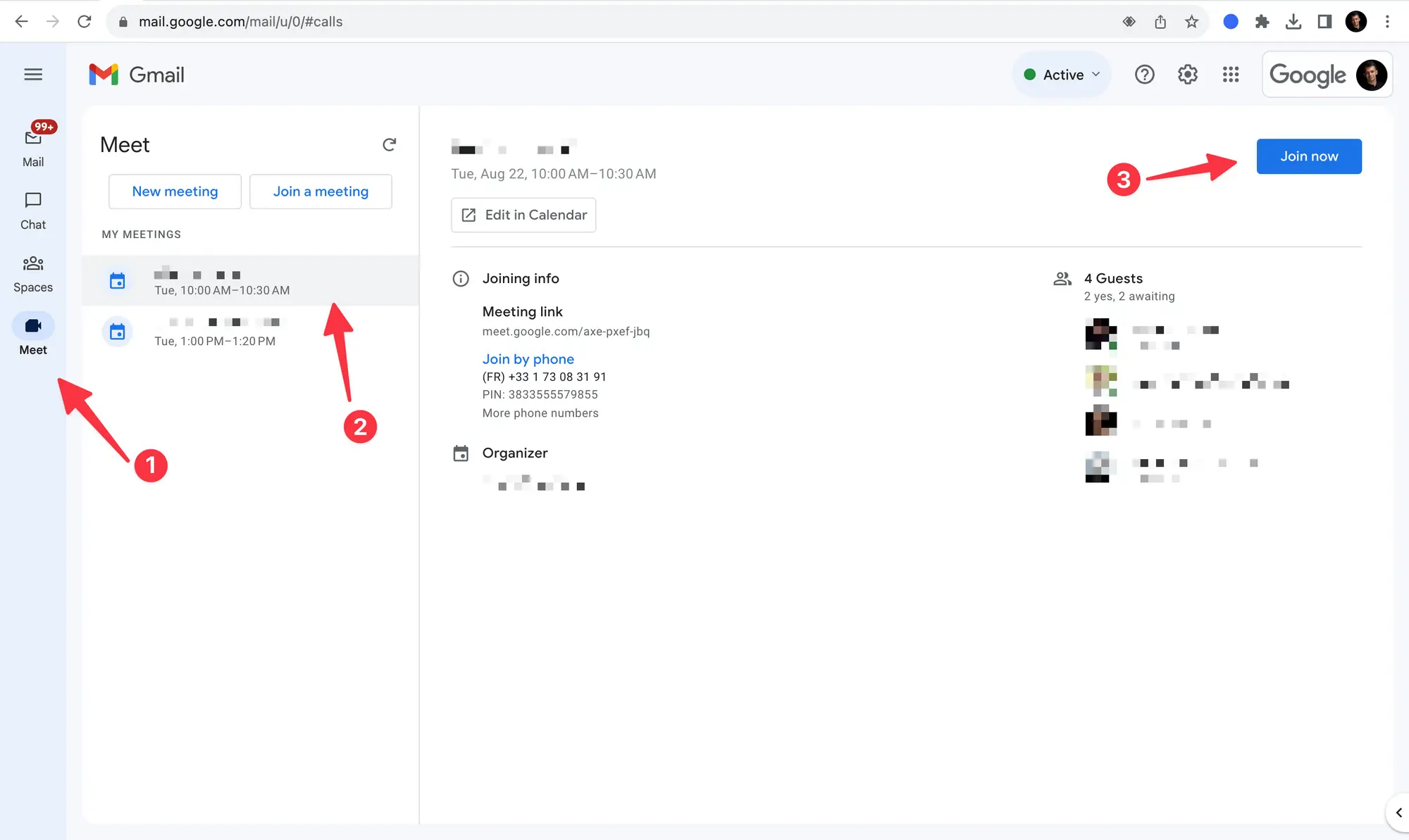Viewport: 1409px width, 840px height.
Task: Open Gmail settings gear
Action: [1187, 74]
